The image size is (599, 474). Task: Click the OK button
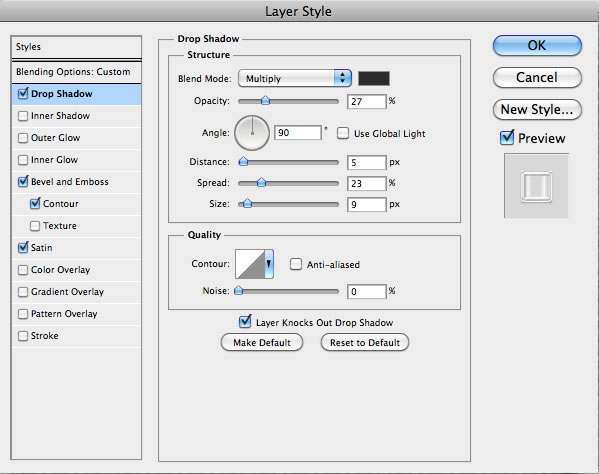537,45
